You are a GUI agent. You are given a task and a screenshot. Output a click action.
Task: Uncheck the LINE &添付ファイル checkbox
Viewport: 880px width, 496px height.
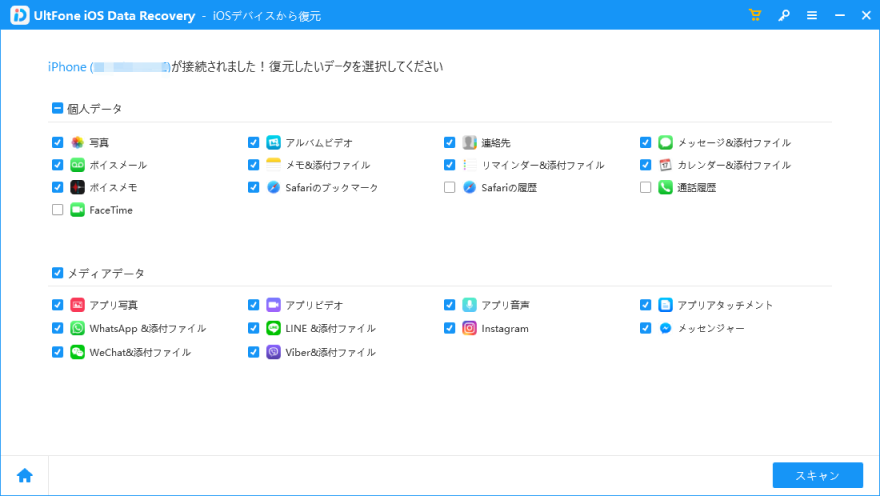(x=254, y=328)
